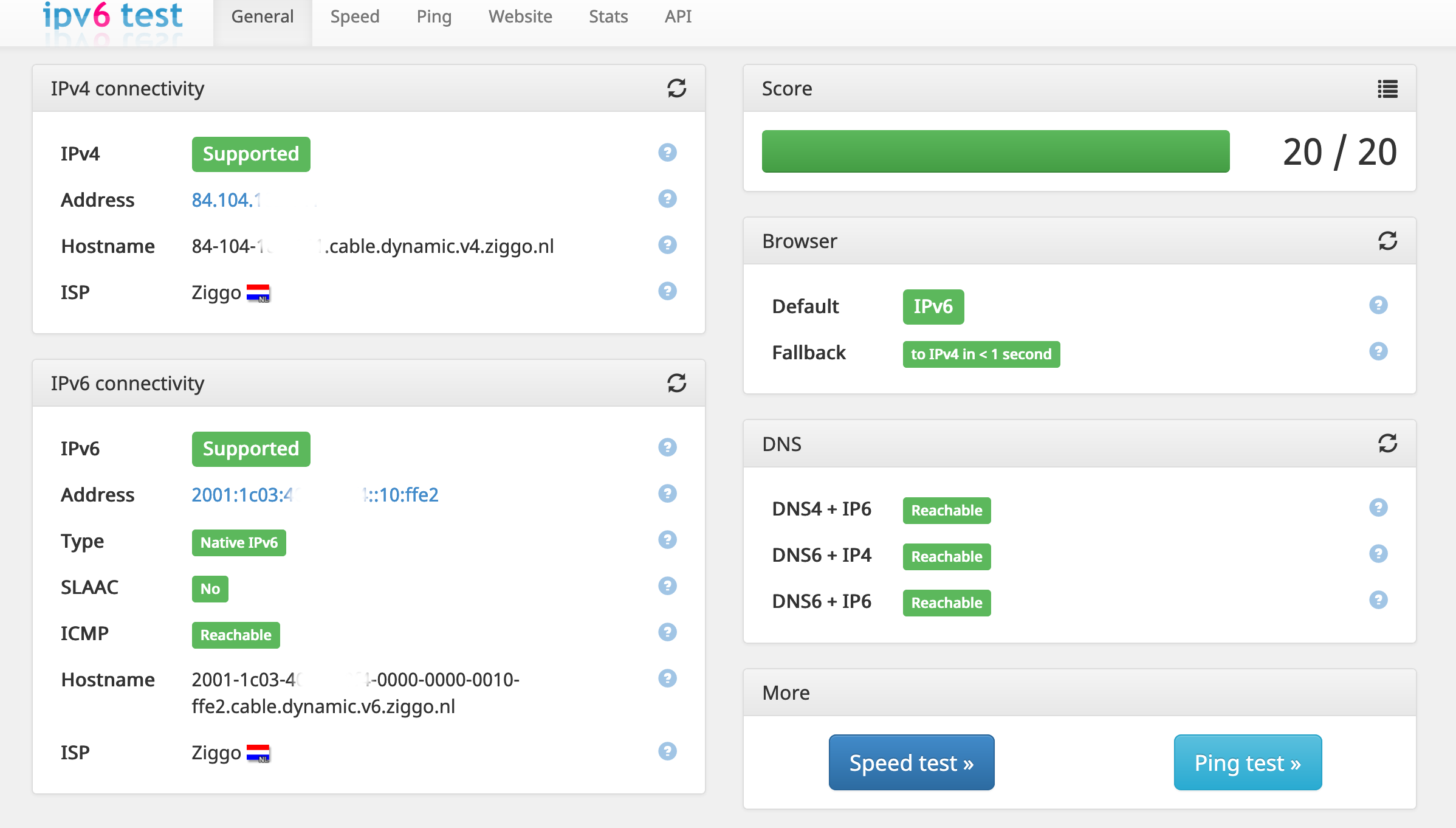
Task: Click the IPv4 address link
Action: pyautogui.click(x=226, y=200)
